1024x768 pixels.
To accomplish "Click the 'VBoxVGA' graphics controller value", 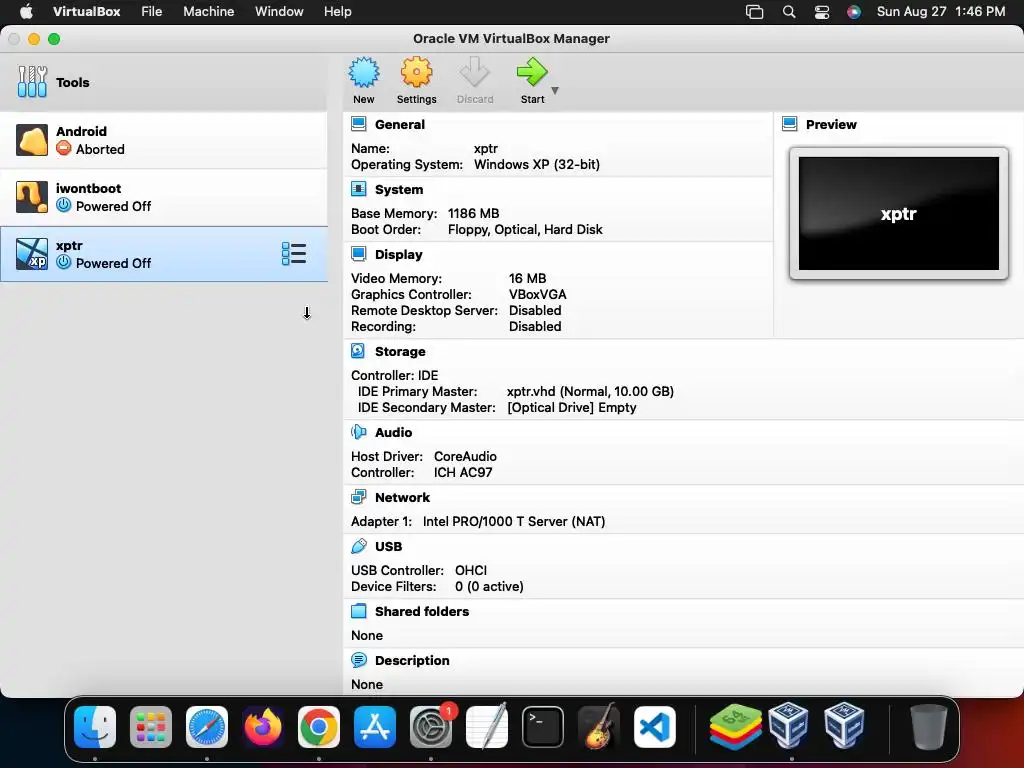I will click(537, 295).
